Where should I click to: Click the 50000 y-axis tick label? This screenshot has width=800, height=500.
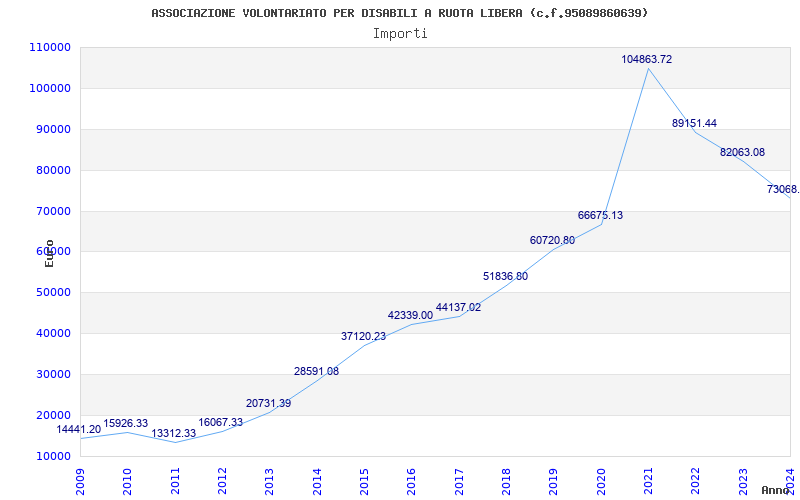(53, 292)
